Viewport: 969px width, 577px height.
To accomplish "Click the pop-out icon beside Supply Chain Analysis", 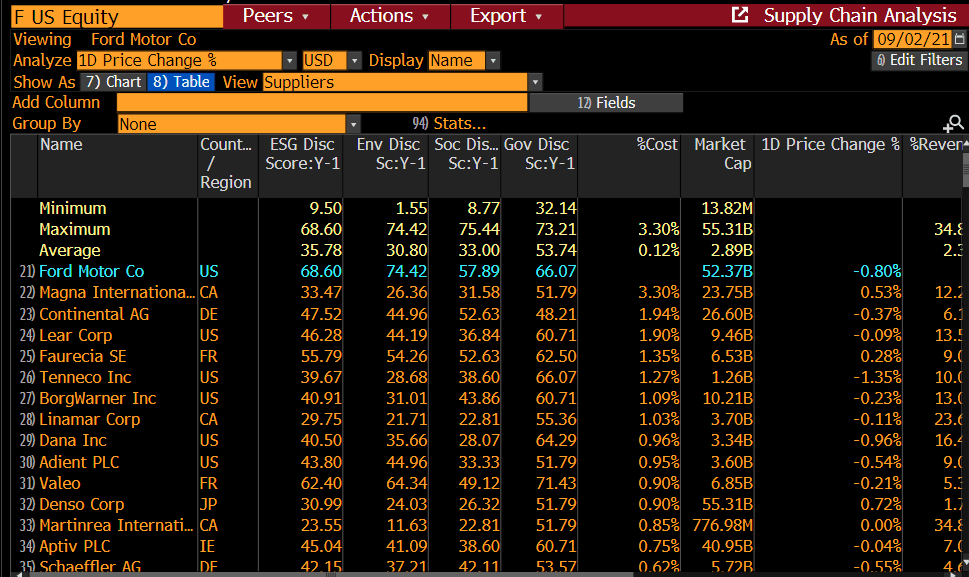I will pos(740,15).
